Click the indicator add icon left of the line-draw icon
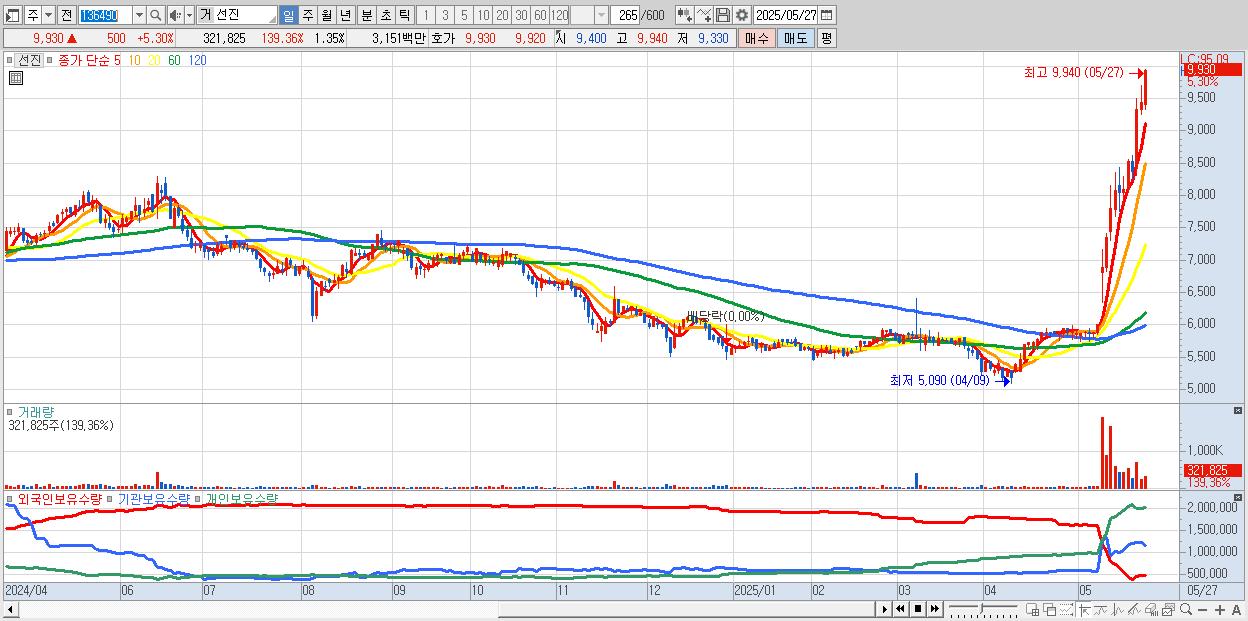Image resolution: width=1248 pixels, height=621 pixels. (x=685, y=15)
